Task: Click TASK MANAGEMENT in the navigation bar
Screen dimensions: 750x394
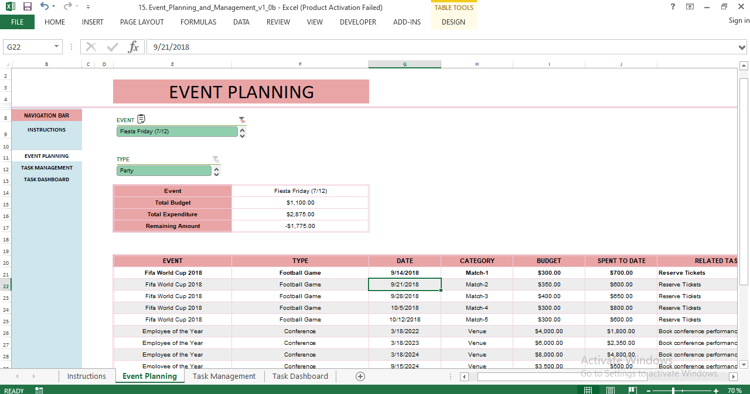Action: 46,168
